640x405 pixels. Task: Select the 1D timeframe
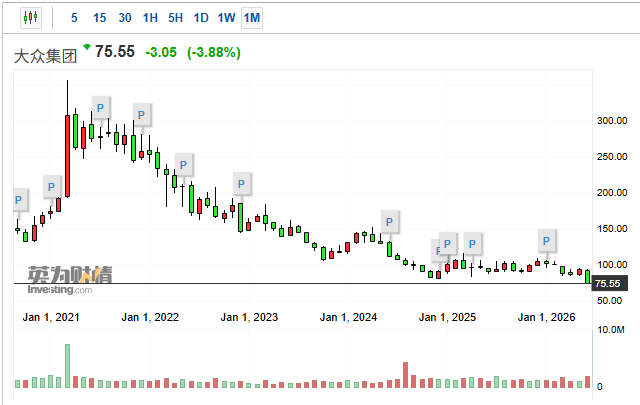coord(201,18)
